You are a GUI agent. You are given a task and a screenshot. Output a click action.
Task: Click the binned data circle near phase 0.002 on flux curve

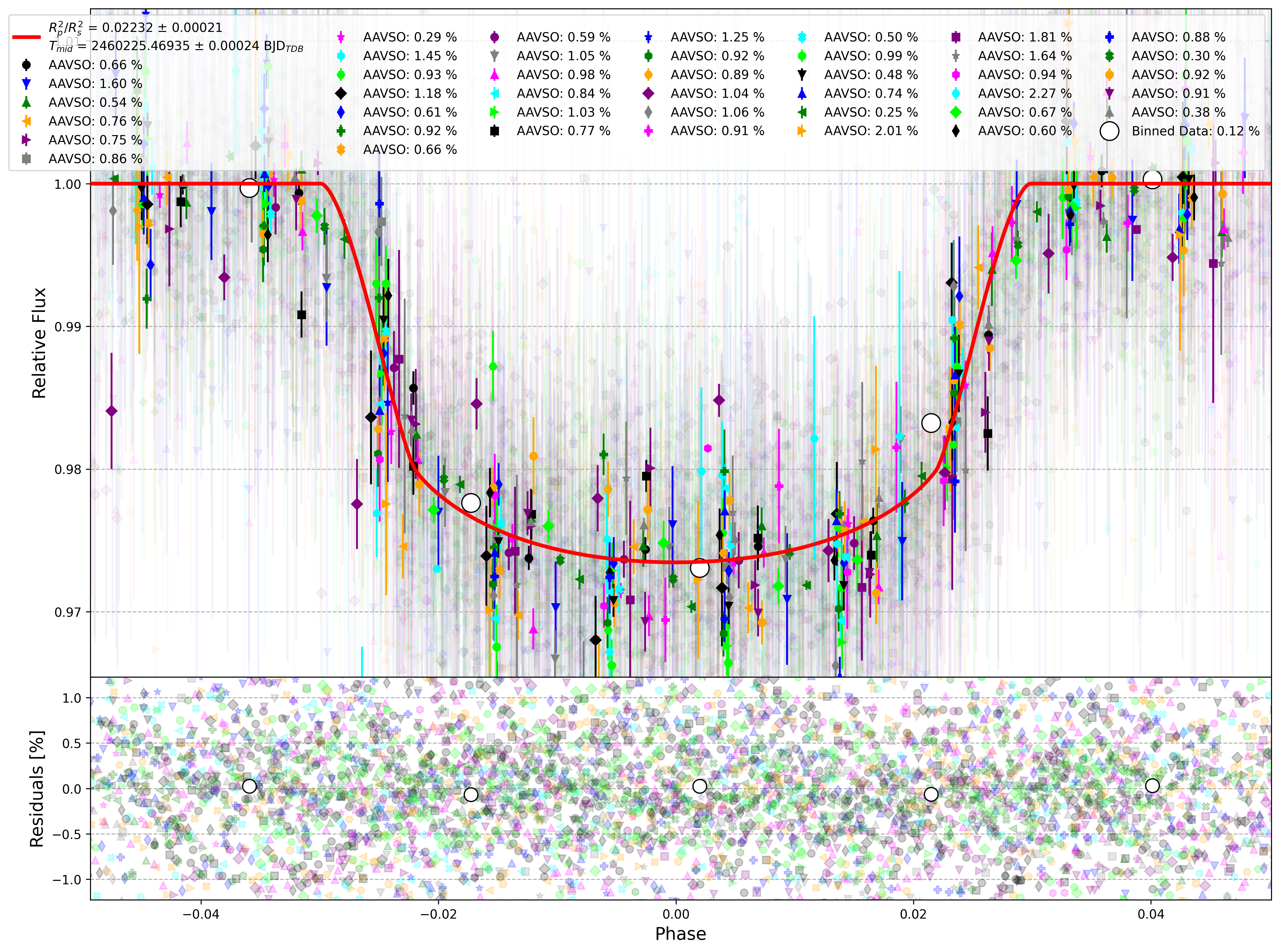point(699,568)
